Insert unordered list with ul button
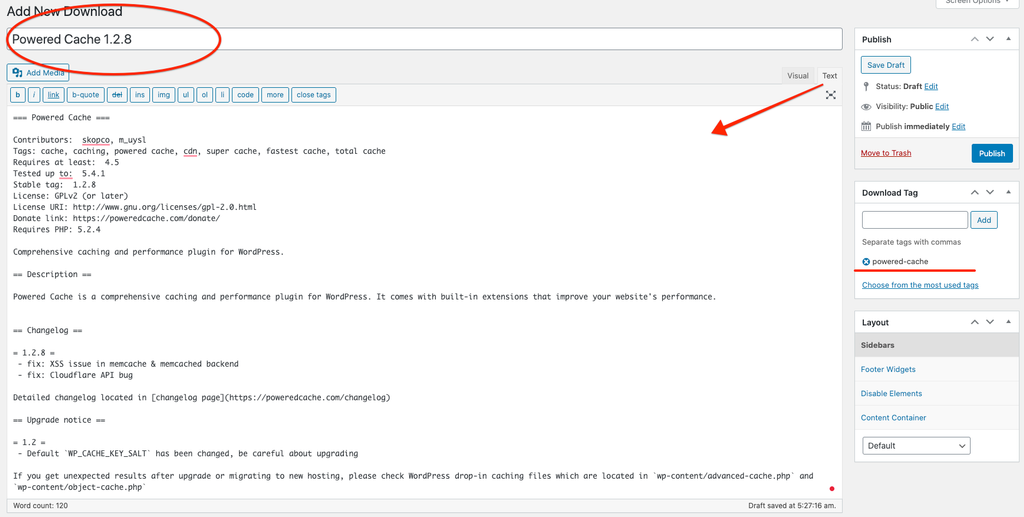Image resolution: width=1024 pixels, height=517 pixels. [186, 95]
